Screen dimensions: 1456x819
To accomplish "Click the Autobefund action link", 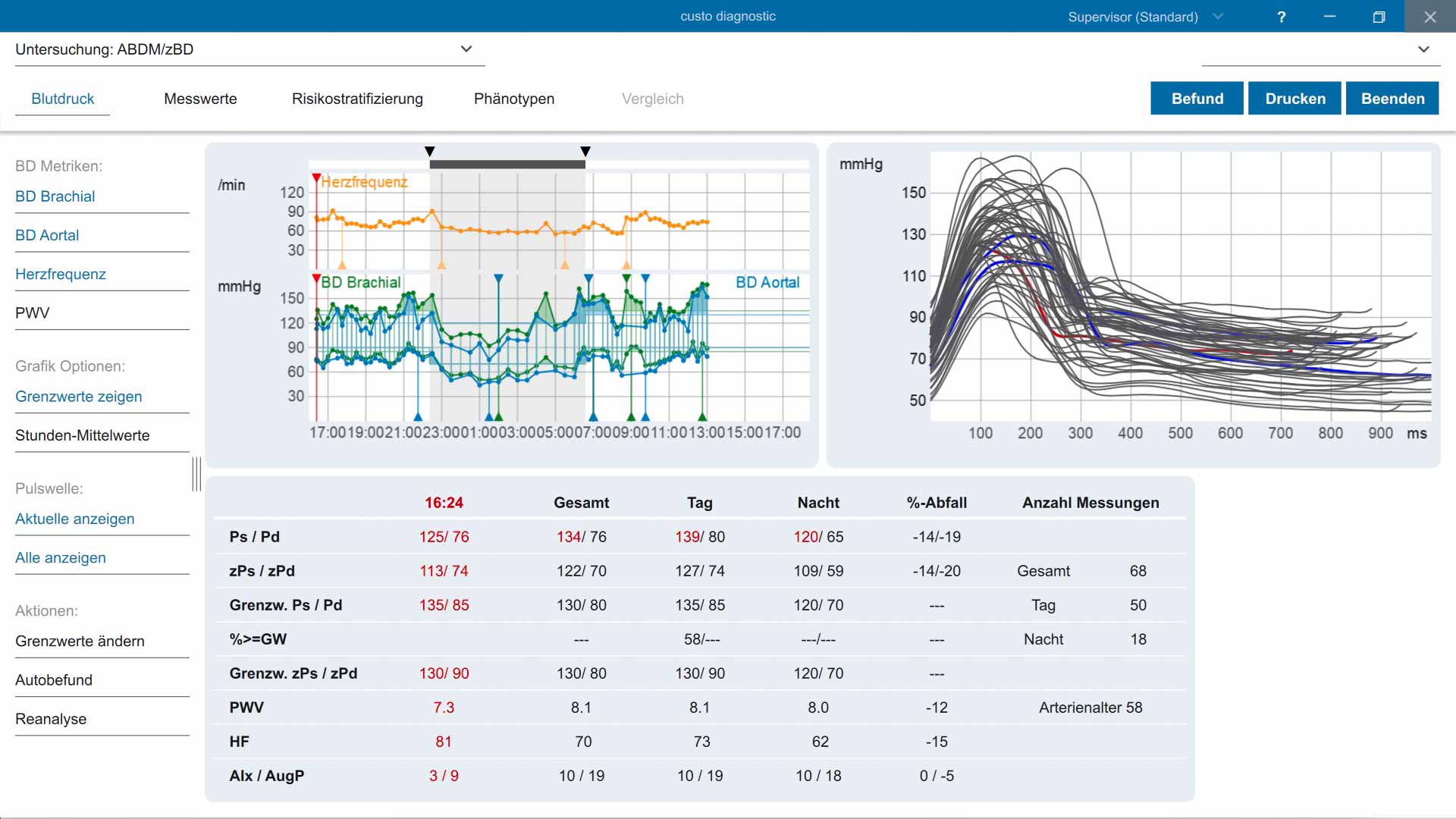I will (x=54, y=680).
